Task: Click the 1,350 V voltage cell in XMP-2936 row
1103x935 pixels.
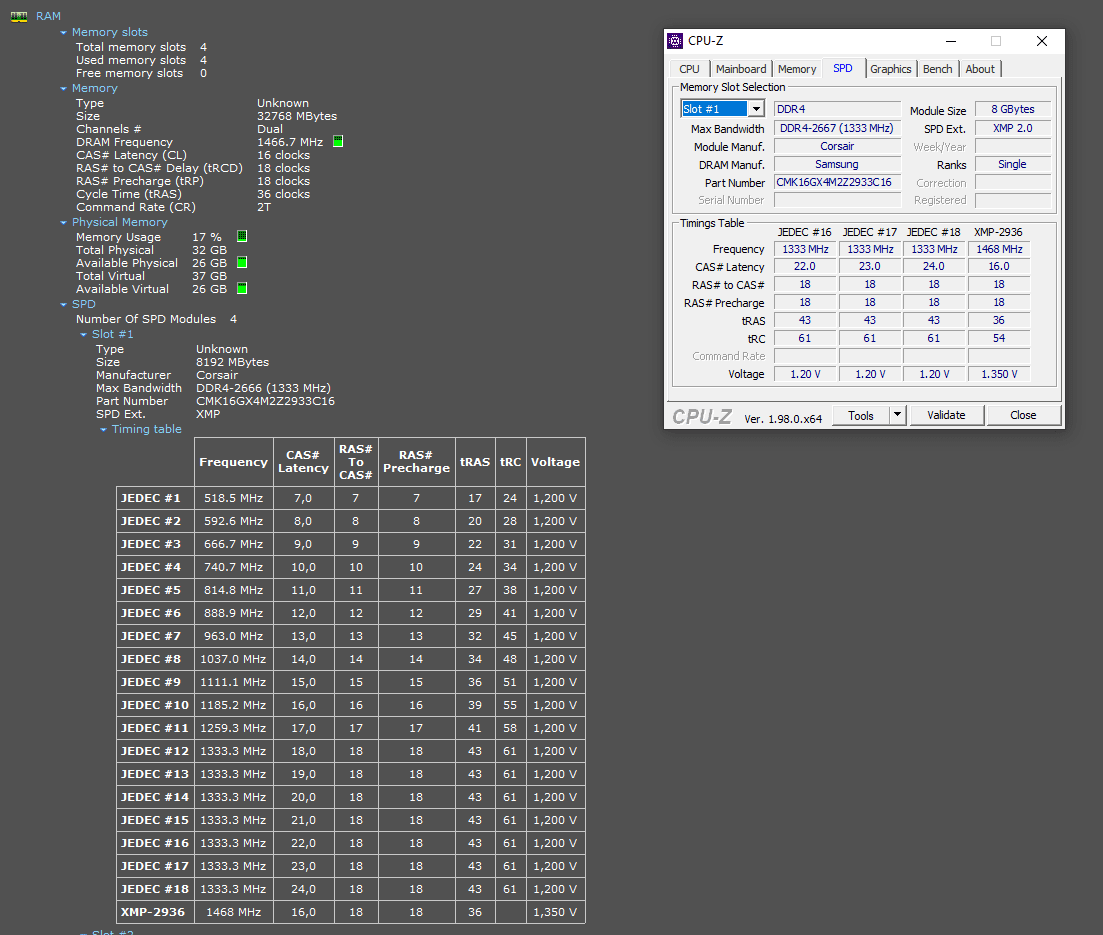Action: [x=556, y=912]
